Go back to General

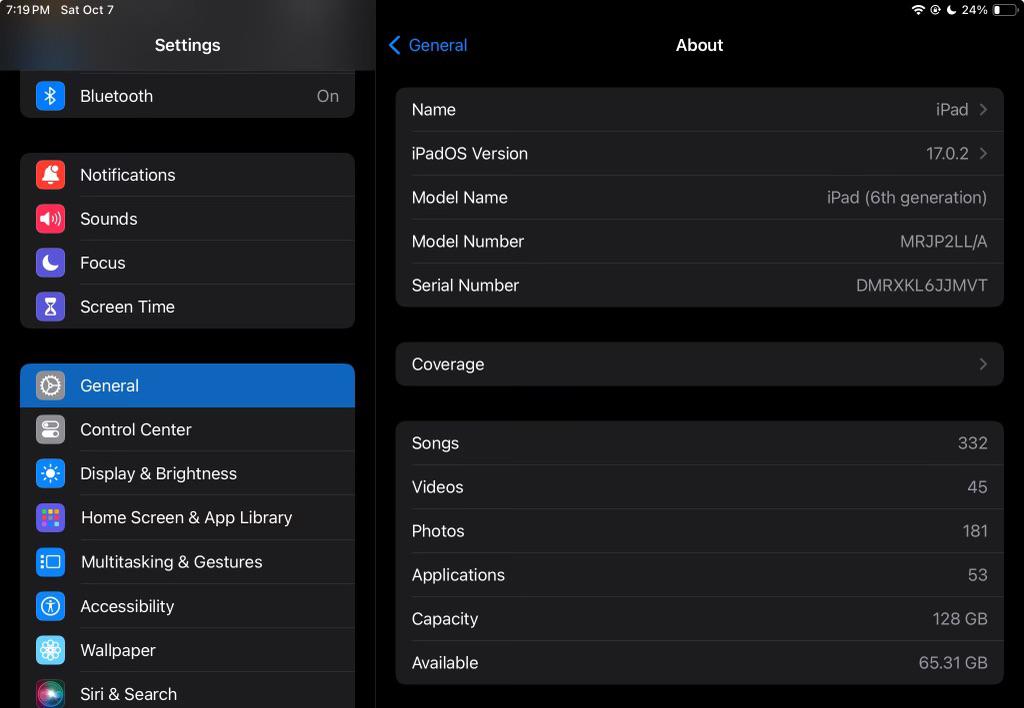428,45
